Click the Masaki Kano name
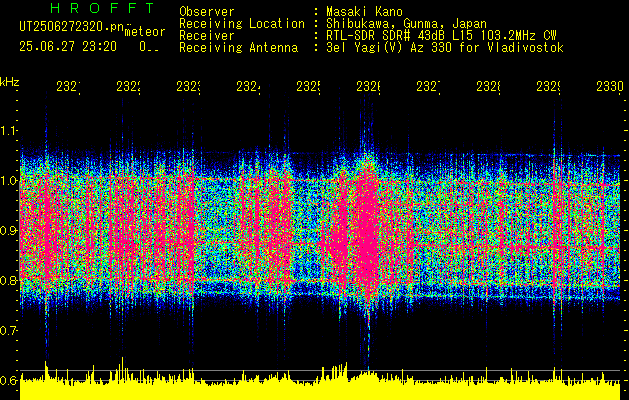The image size is (629, 400). coord(364,12)
